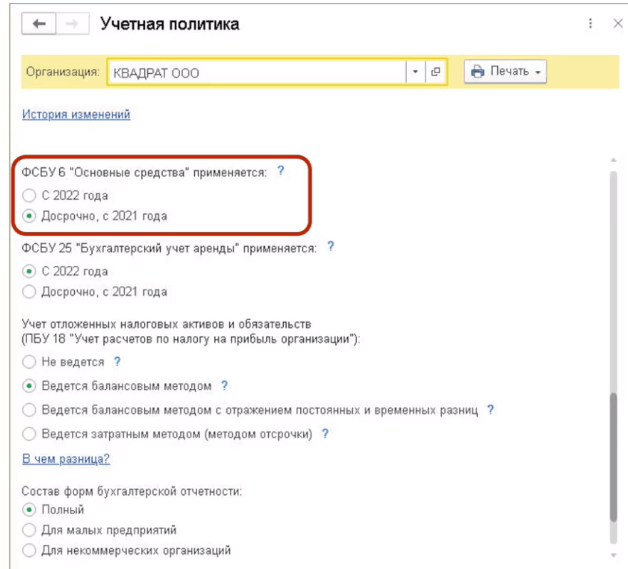This screenshot has width=628, height=569.
Task: Click help question mark for ФСБУ 25
Action: pyautogui.click(x=330, y=246)
